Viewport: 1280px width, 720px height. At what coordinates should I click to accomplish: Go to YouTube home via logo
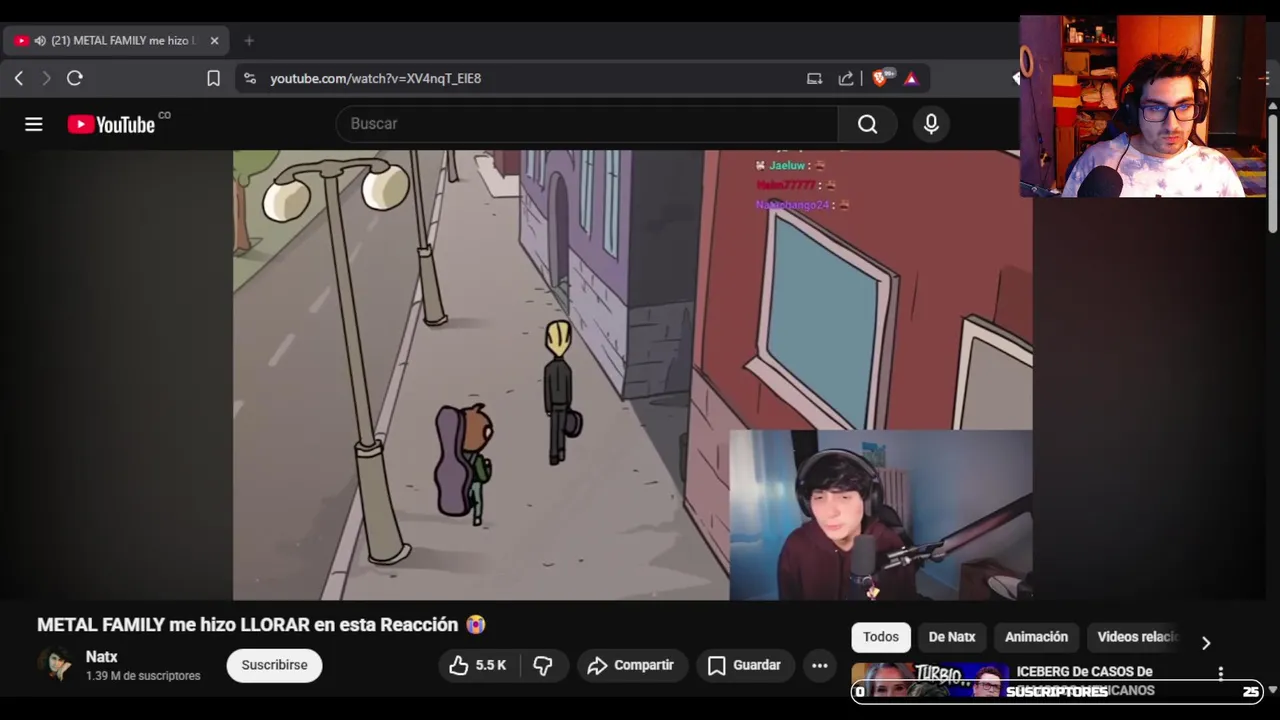111,124
